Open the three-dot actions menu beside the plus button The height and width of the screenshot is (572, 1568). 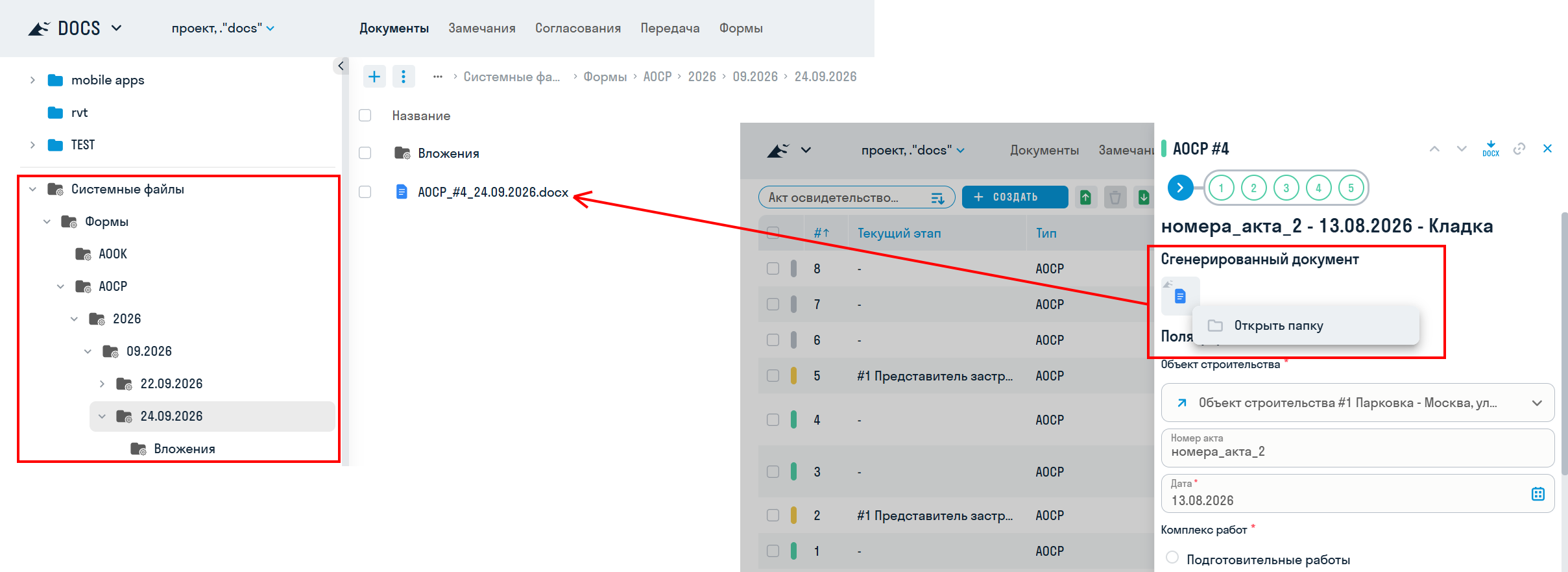click(404, 77)
